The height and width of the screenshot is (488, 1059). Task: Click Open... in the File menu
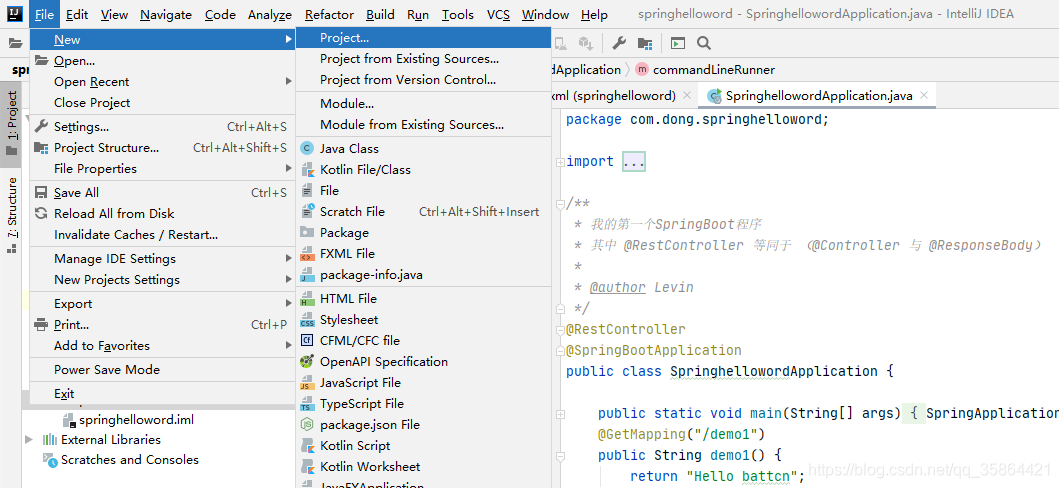[x=163, y=61]
